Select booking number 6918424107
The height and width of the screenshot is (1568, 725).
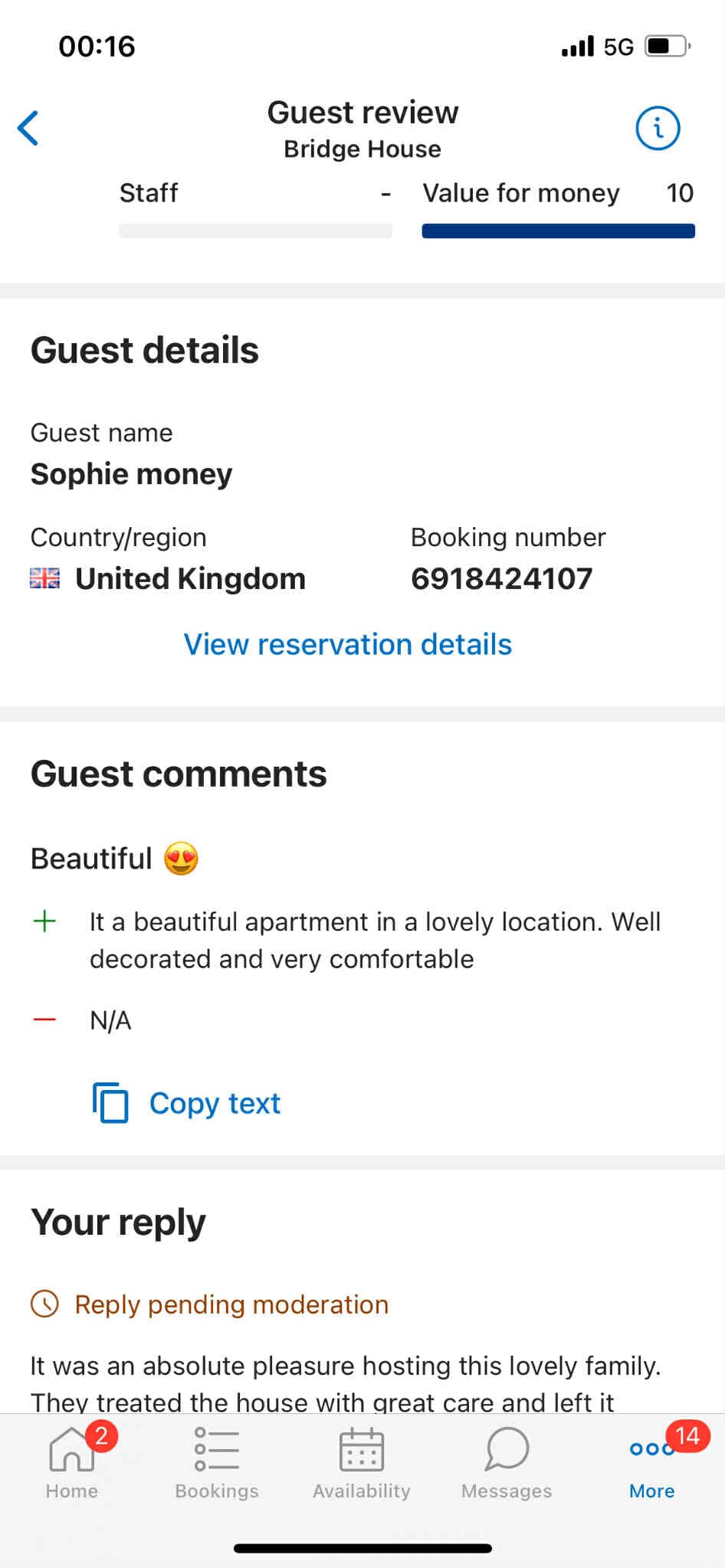[502, 579]
